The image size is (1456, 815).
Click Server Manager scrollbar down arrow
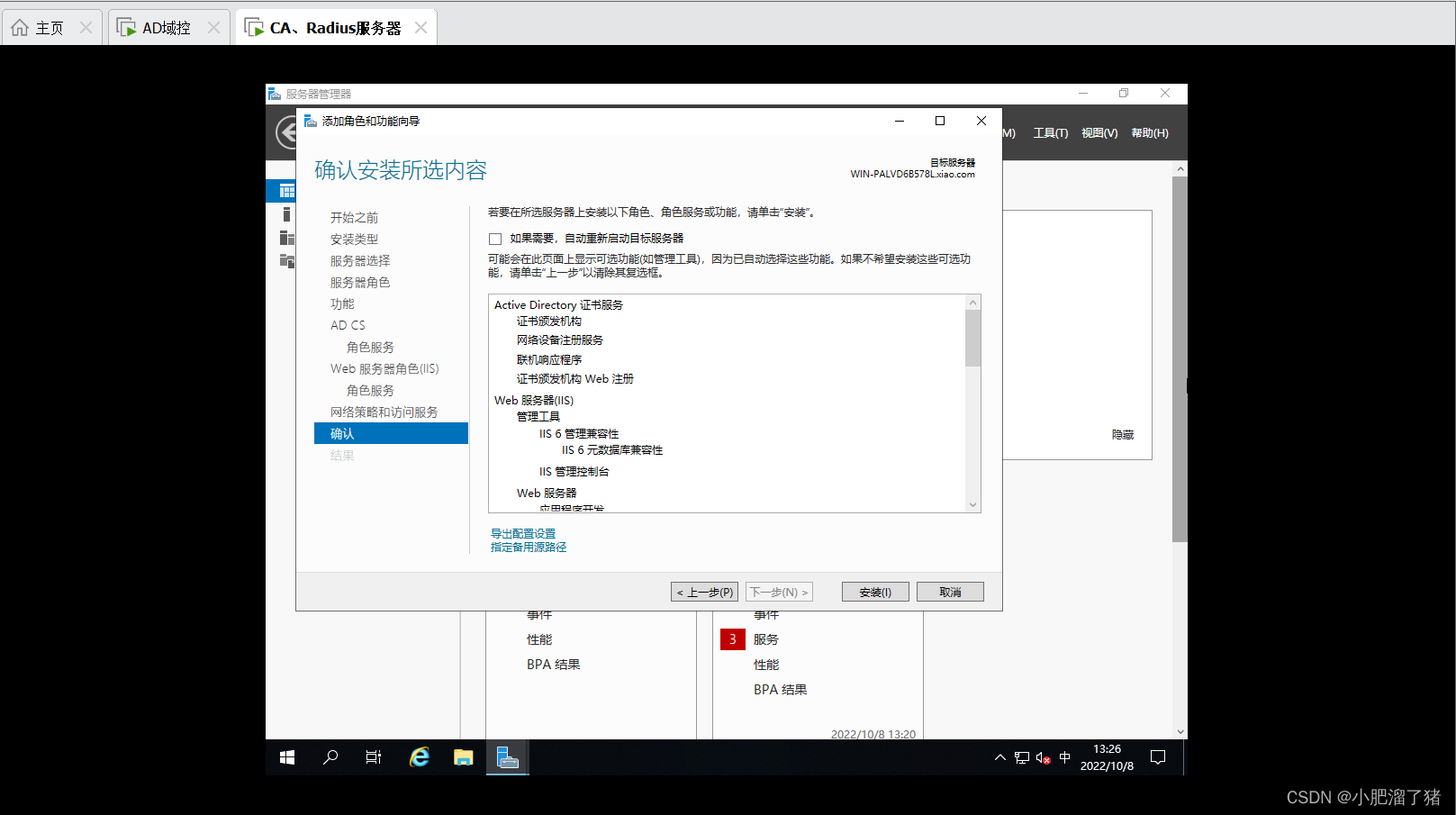click(x=1180, y=732)
